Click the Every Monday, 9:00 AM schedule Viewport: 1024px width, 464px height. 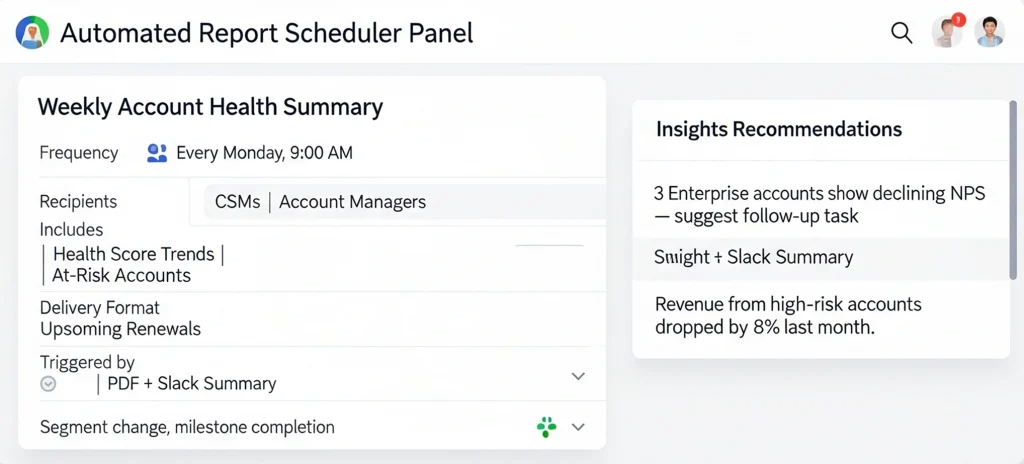click(x=264, y=153)
